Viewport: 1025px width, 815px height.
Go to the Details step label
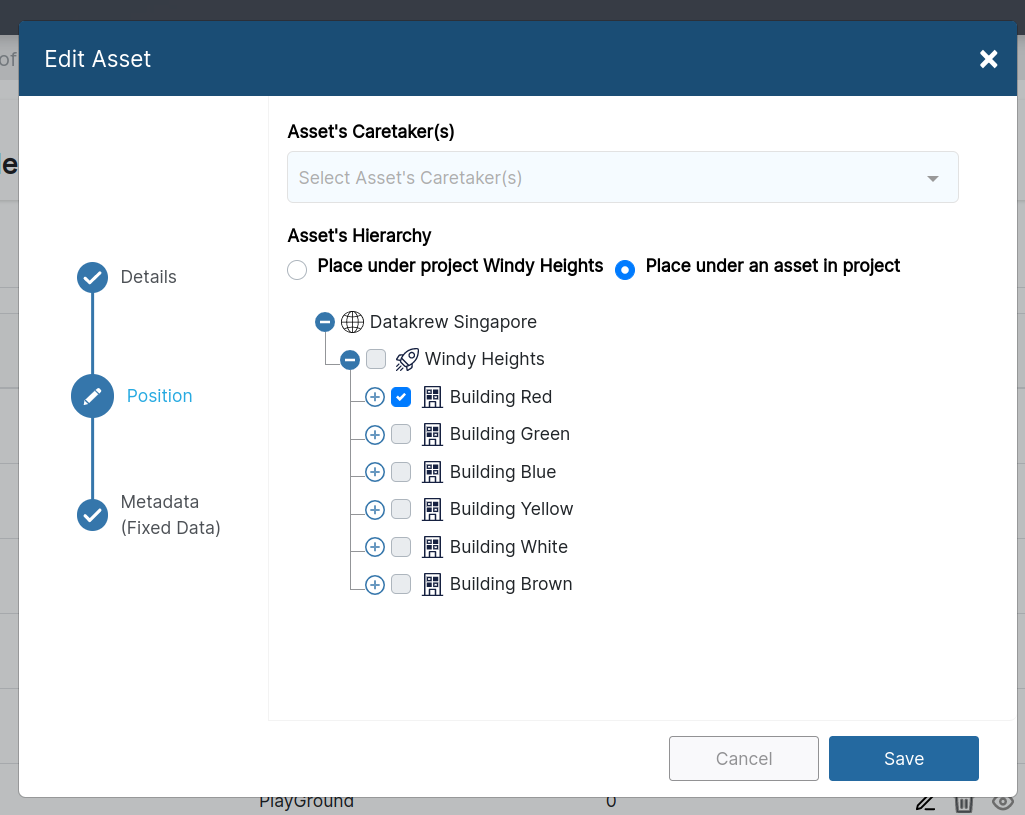point(148,277)
